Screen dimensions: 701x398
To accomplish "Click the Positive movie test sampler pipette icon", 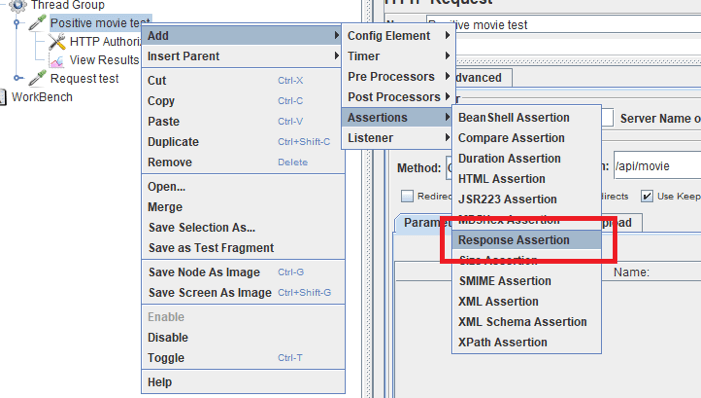I will coord(38,22).
